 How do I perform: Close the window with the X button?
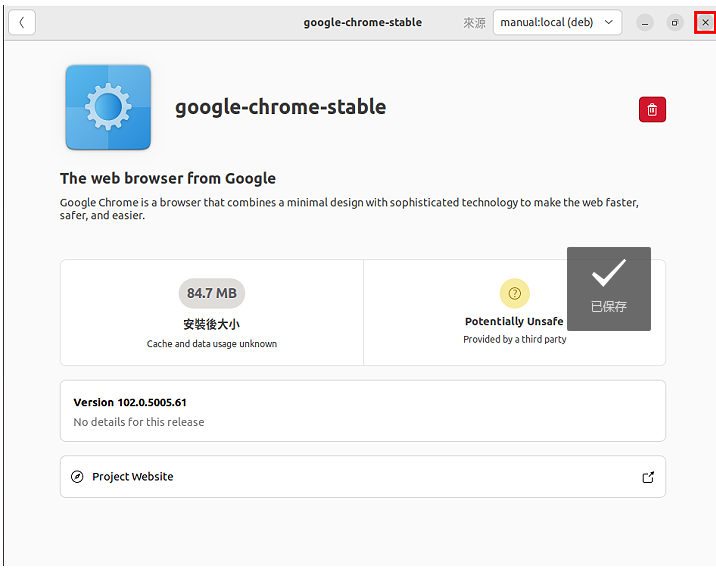[705, 22]
